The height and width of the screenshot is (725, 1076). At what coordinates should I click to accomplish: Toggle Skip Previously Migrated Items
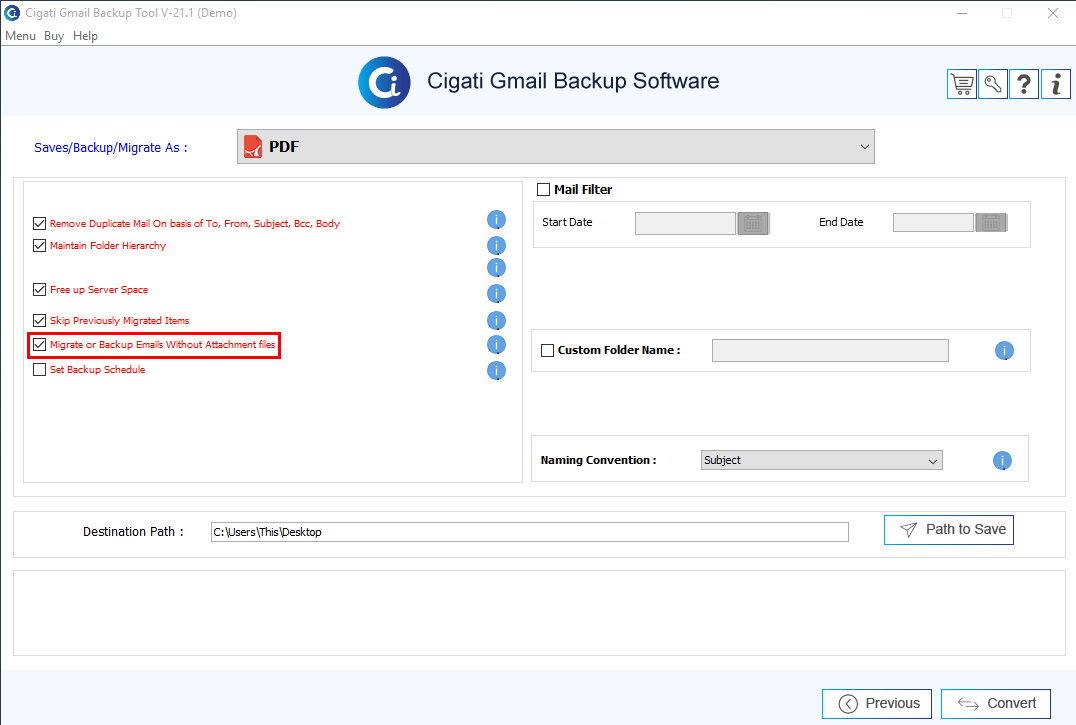click(x=40, y=320)
